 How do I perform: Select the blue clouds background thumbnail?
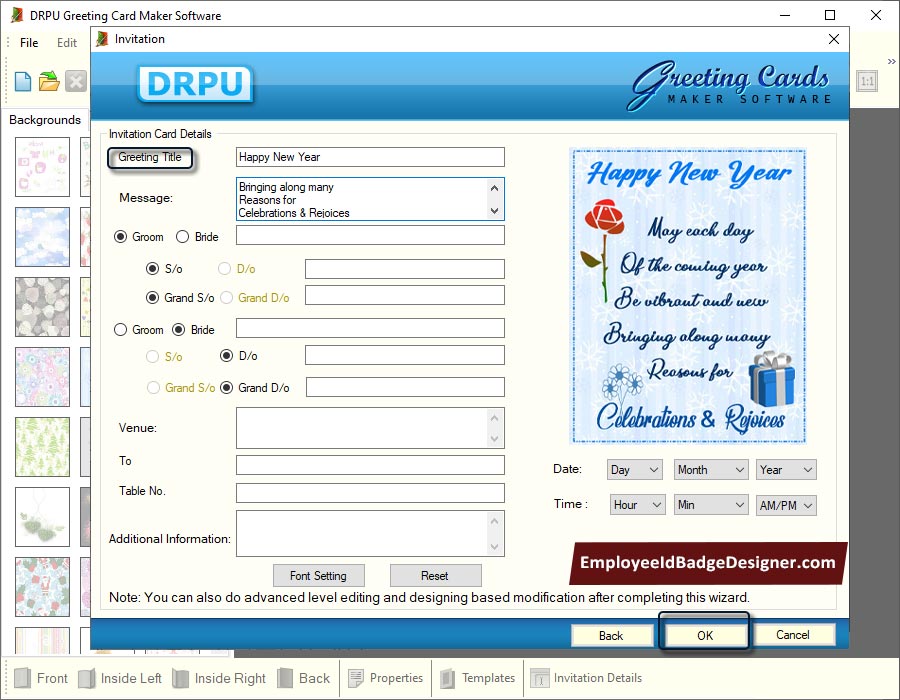click(x=42, y=237)
